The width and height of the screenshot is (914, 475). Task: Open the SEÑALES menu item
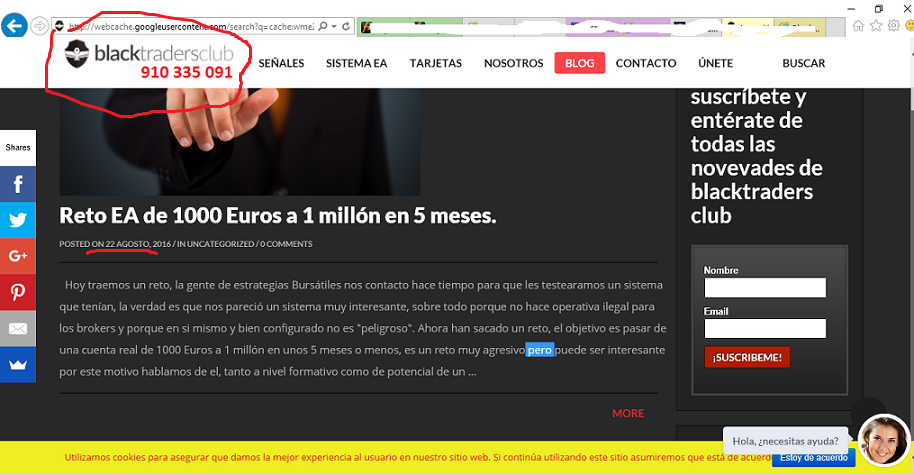[x=281, y=63]
